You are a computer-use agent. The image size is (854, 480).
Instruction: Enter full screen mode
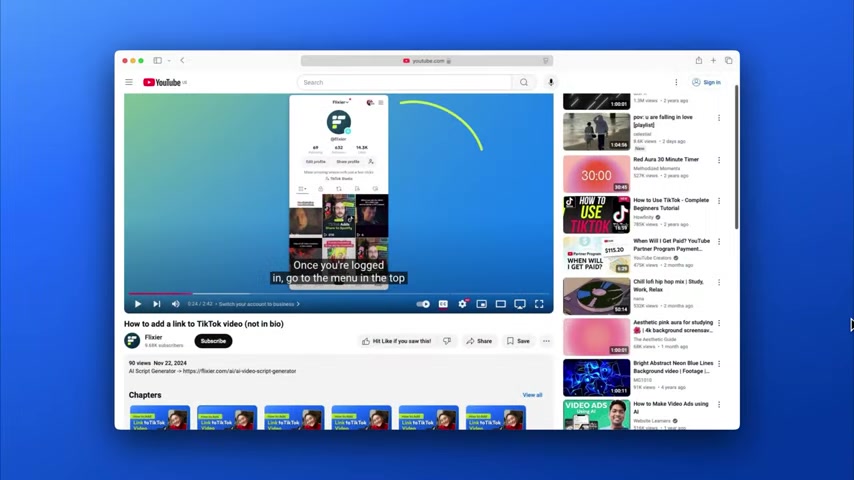(x=539, y=304)
